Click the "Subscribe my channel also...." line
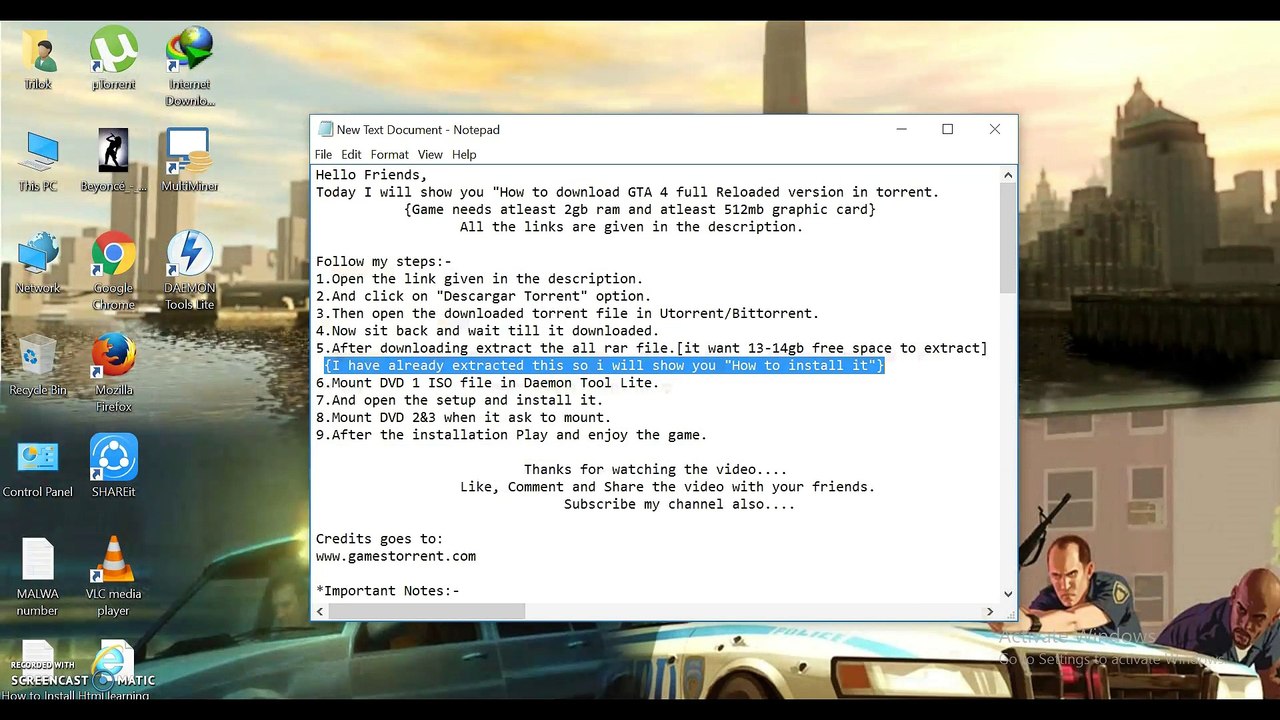This screenshot has height=720, width=1280. (x=680, y=504)
